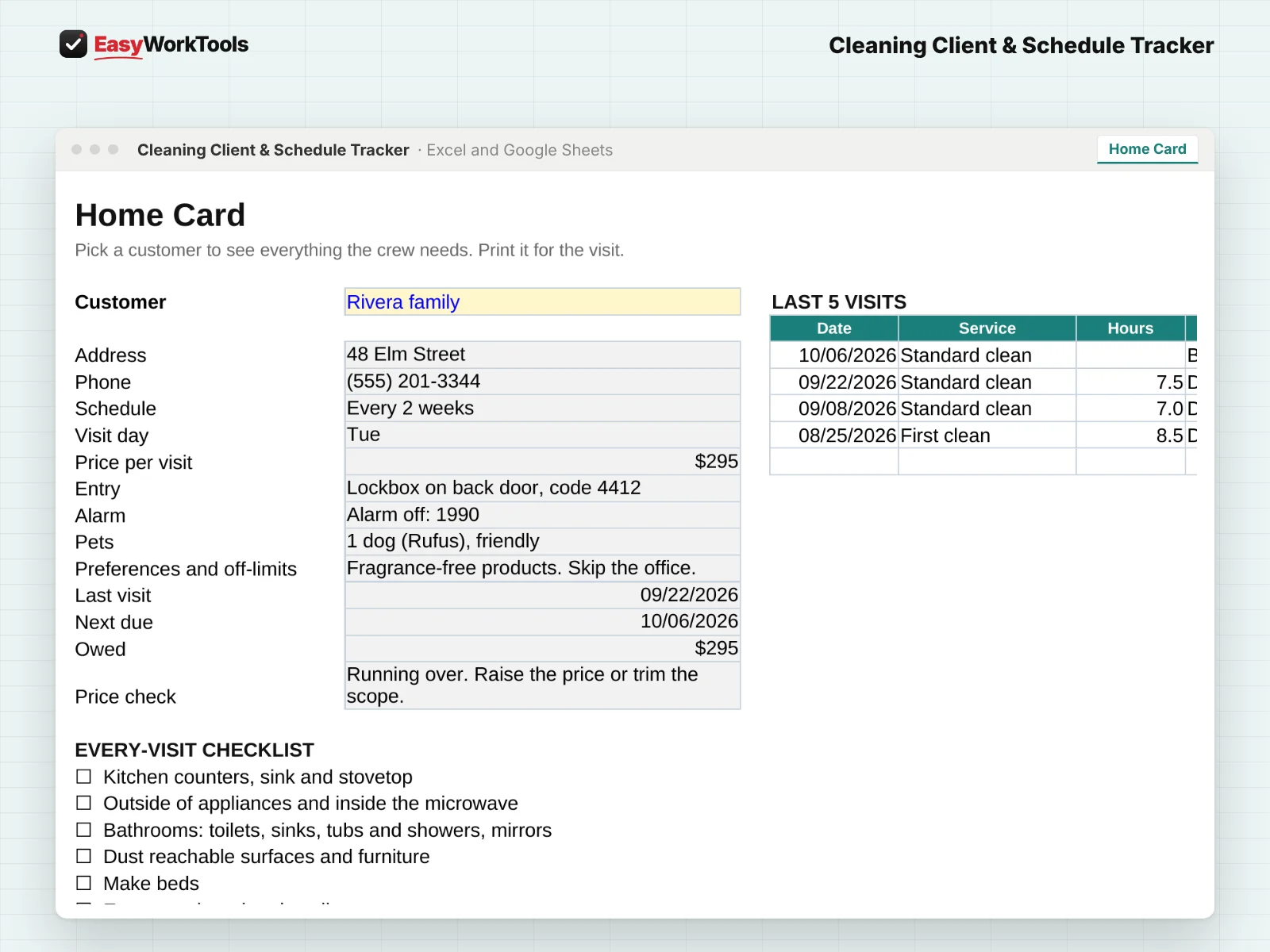Select the Rivera family customer field
The width and height of the screenshot is (1270, 952).
coord(542,302)
